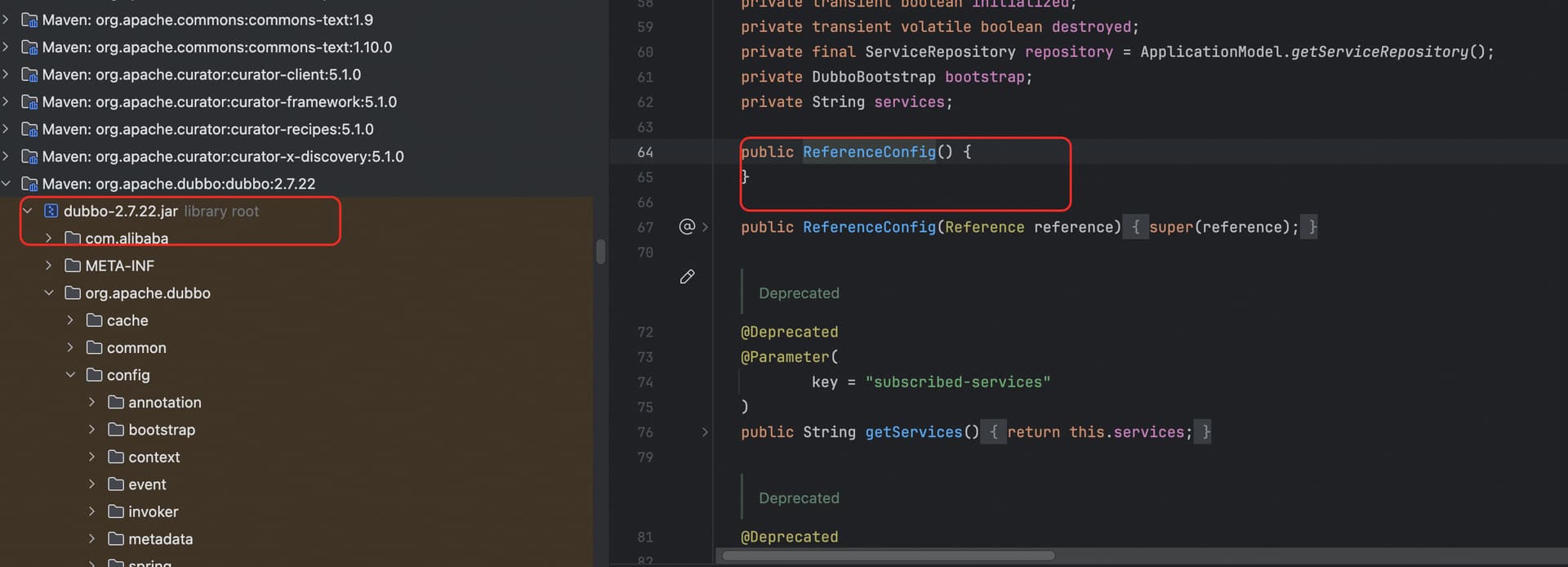The image size is (1568, 567).
Task: Expand the metadata folder arrow
Action: coord(91,539)
